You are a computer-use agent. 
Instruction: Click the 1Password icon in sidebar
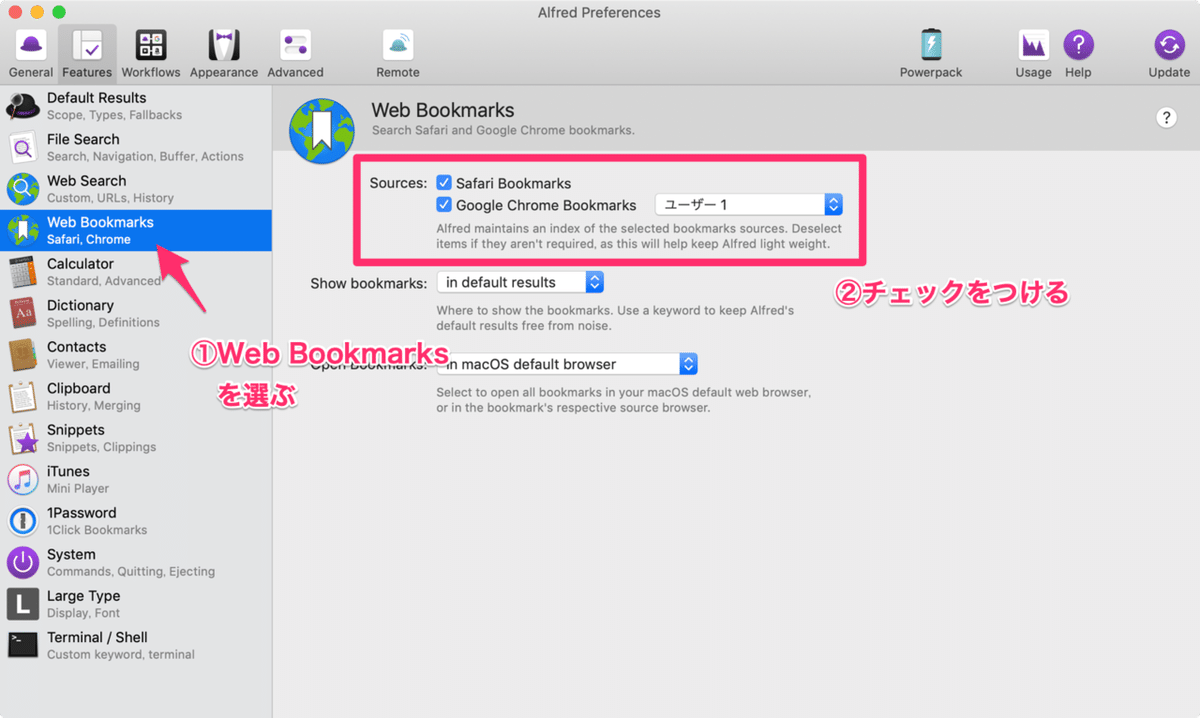[x=23, y=521]
